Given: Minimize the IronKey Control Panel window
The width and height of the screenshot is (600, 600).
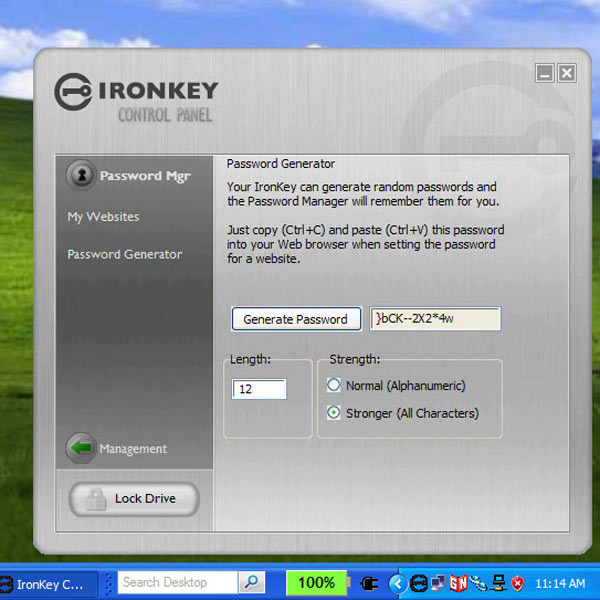Looking at the screenshot, I should (545, 73).
